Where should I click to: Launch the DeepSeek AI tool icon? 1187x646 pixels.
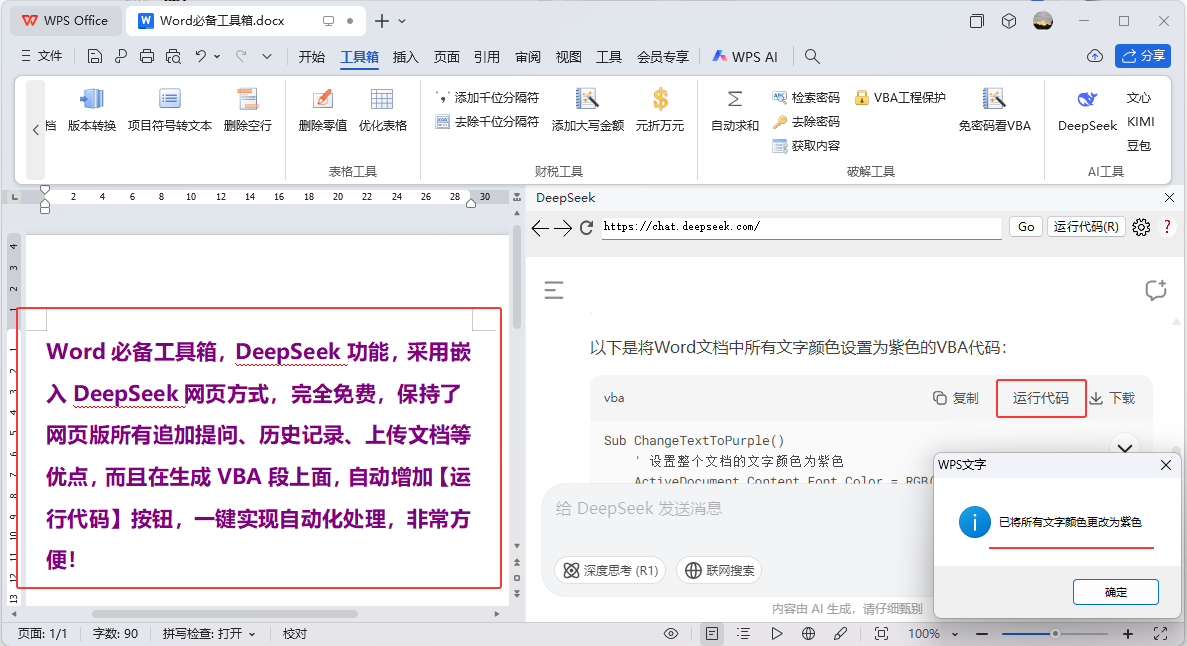pyautogui.click(x=1087, y=100)
